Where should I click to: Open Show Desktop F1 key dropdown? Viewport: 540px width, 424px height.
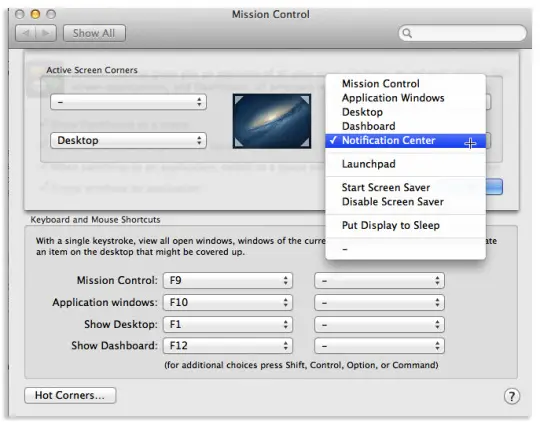[228, 324]
